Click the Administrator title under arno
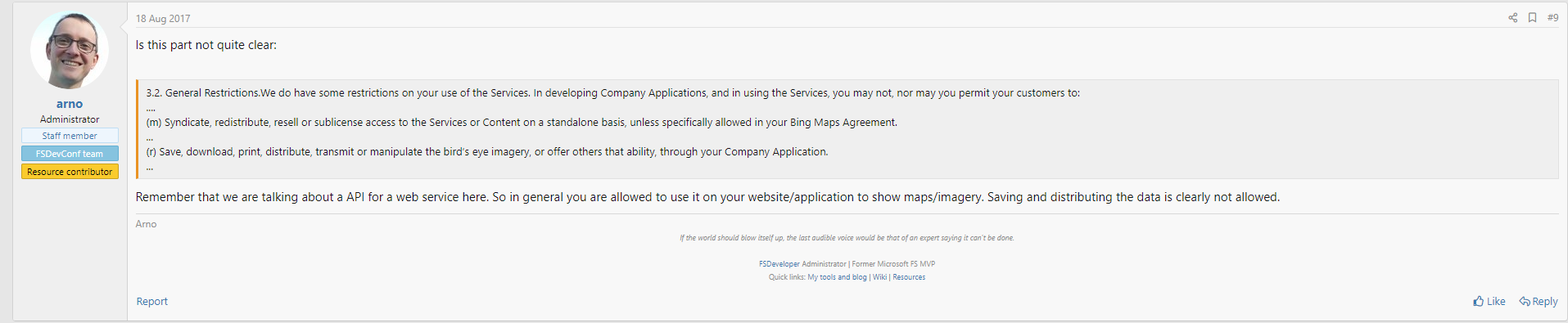Viewport: 1568px width, 323px height. pos(70,119)
